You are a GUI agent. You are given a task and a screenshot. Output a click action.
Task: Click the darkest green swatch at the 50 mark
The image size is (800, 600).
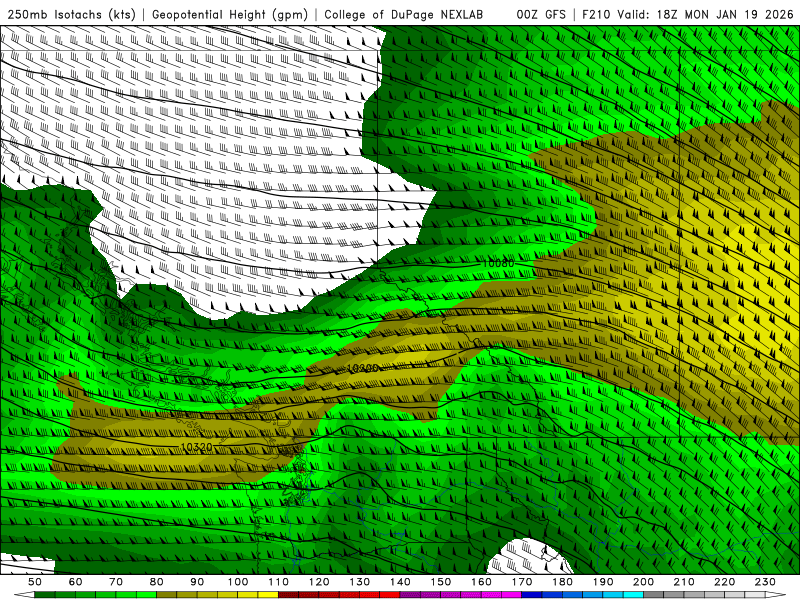click(x=44, y=595)
